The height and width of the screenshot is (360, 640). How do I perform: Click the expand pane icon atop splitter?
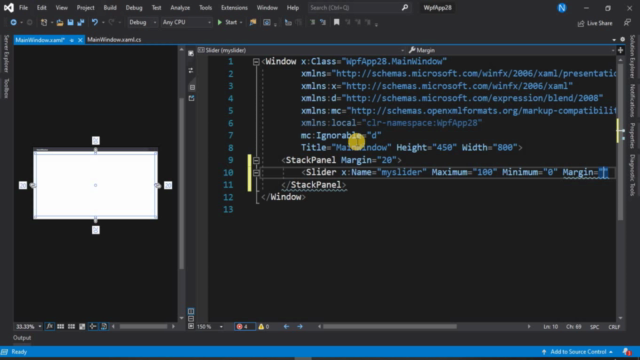[x=191, y=53]
